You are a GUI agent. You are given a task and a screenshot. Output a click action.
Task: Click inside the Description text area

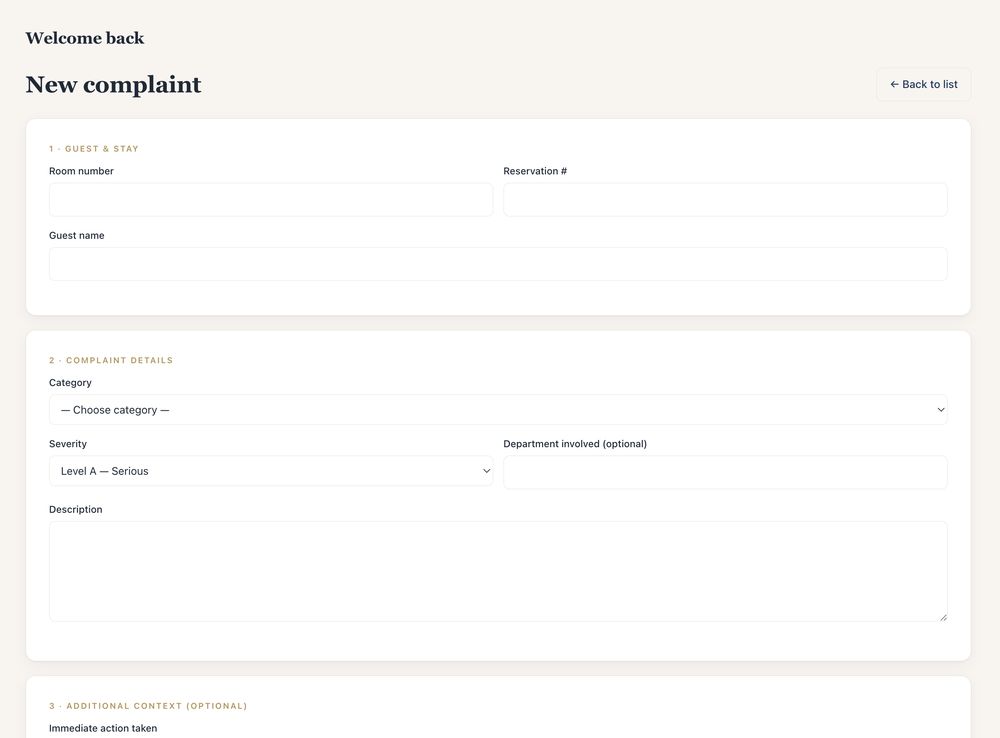(x=498, y=572)
